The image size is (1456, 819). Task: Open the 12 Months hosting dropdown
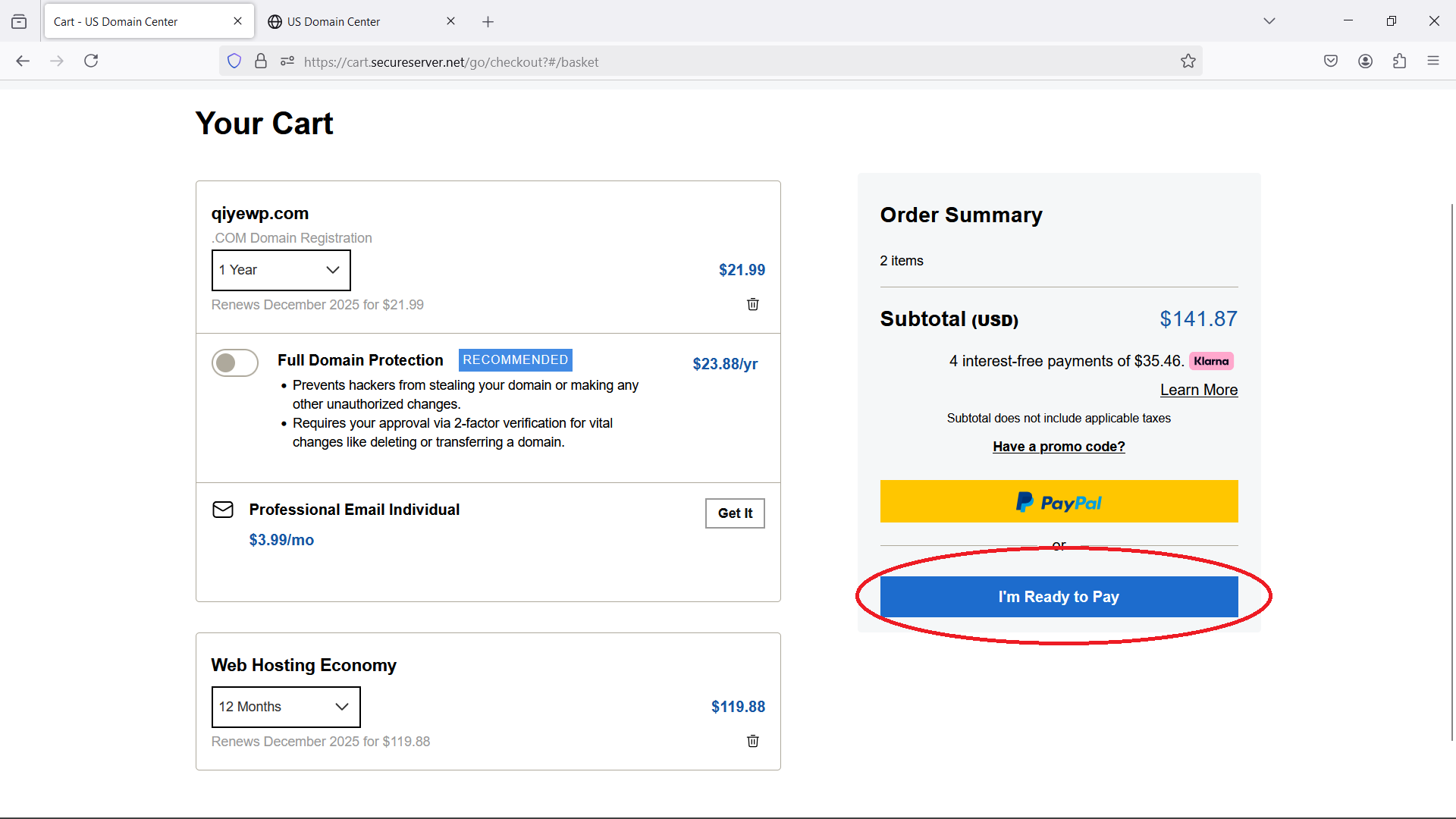tap(285, 707)
